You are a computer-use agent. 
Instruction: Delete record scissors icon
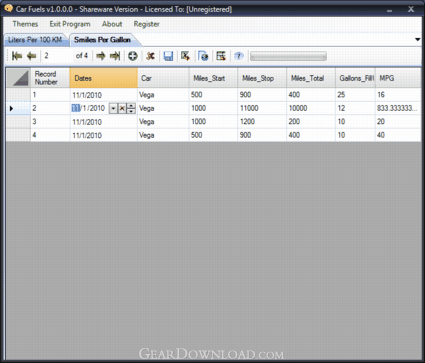[150, 56]
